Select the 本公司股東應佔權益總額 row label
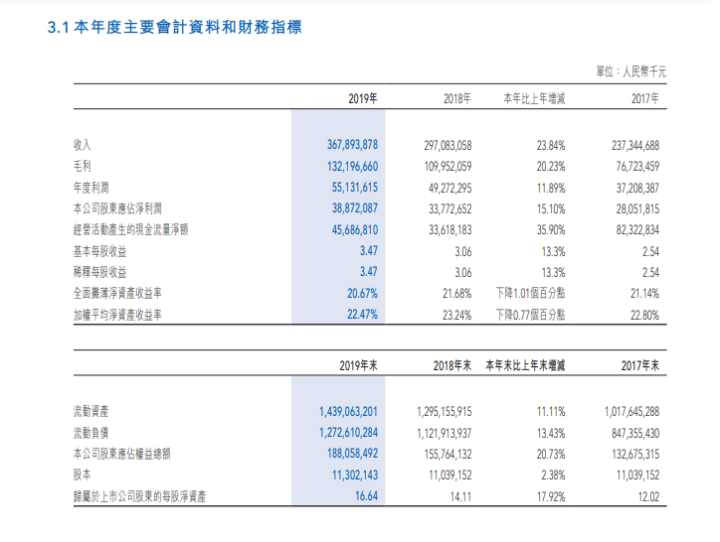 122,454
